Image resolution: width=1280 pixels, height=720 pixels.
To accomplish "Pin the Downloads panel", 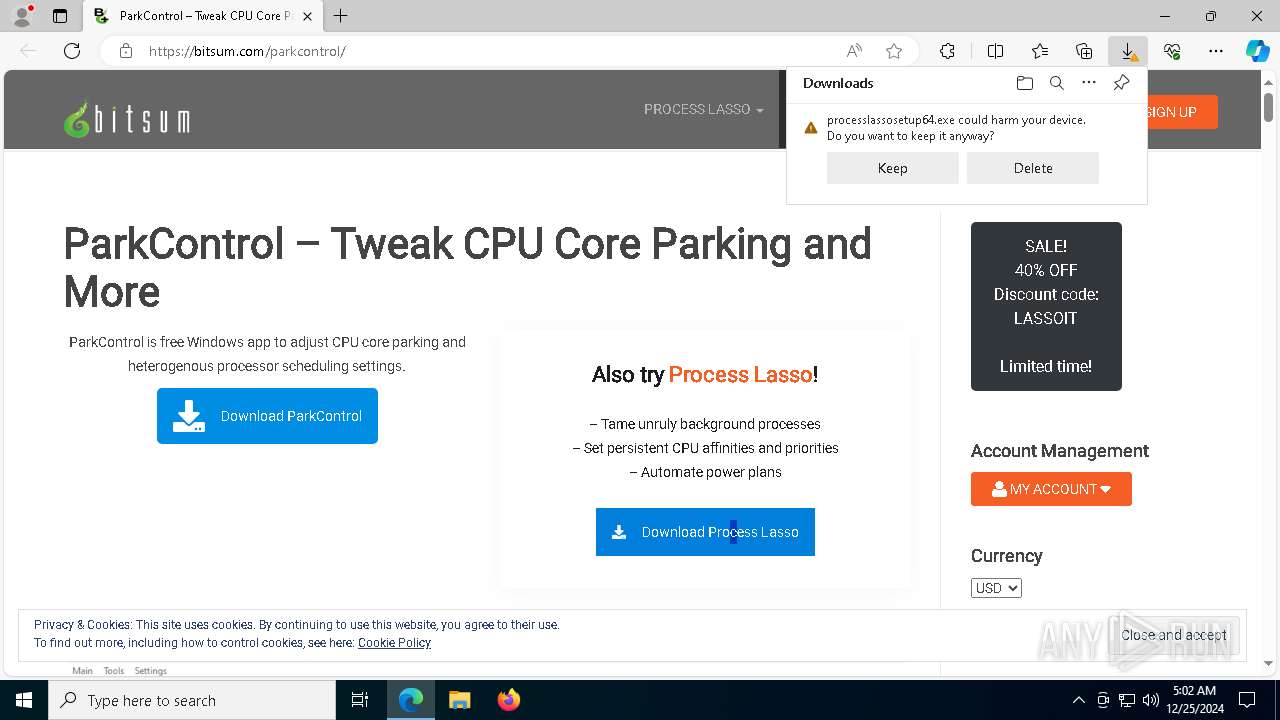I will click(x=1122, y=83).
